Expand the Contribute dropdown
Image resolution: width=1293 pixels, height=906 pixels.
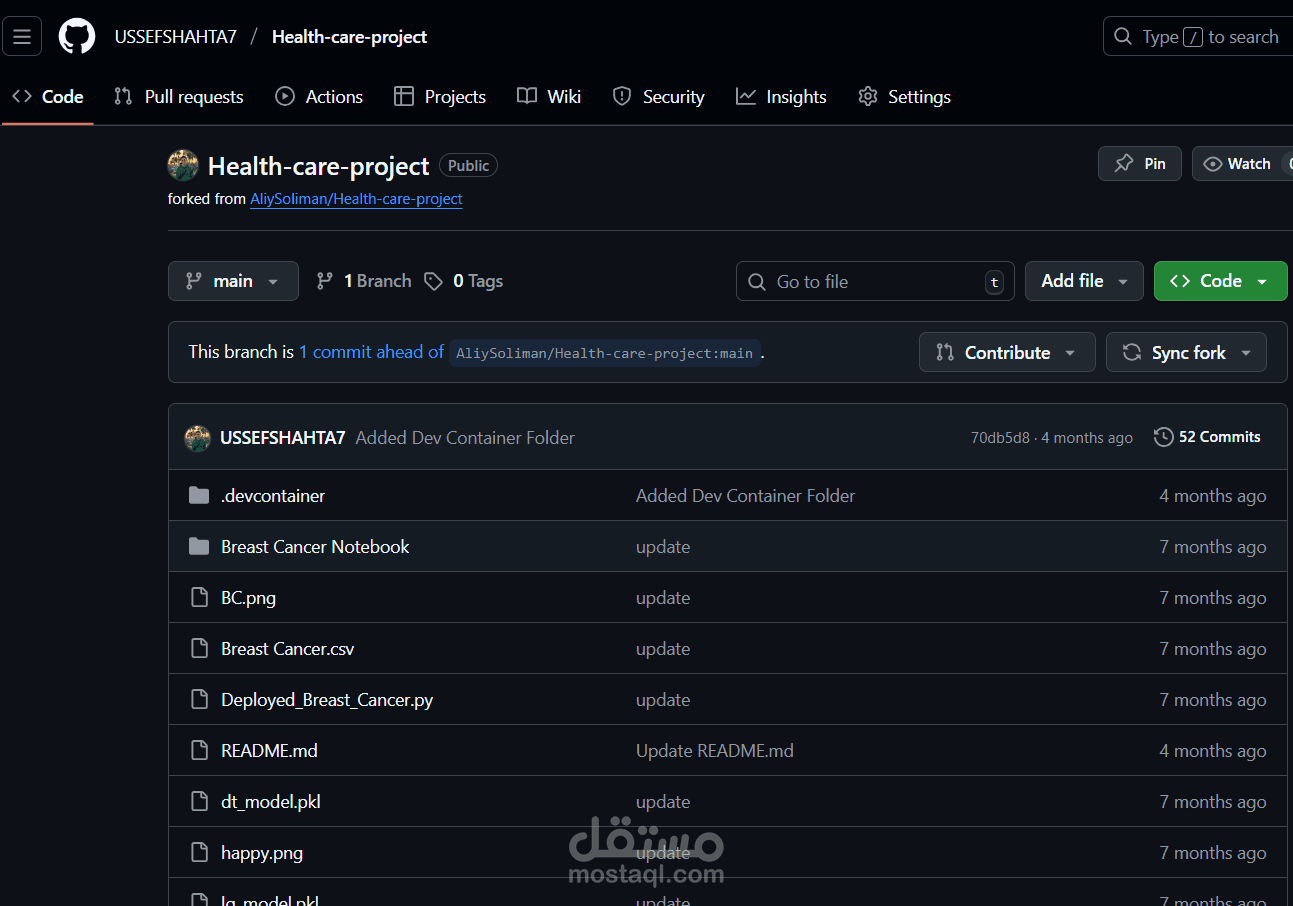coord(1007,353)
